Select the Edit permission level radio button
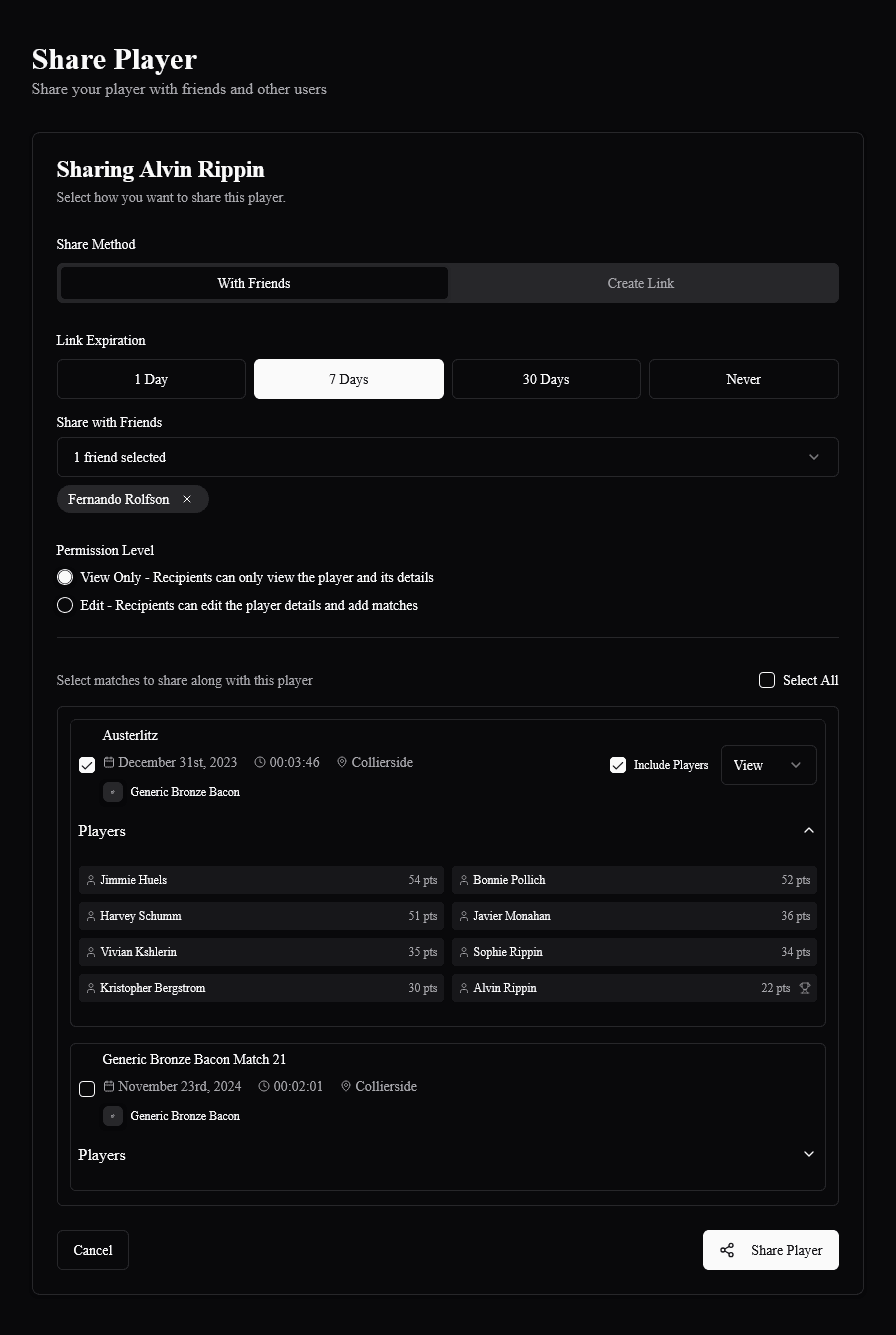The image size is (896, 1335). [x=65, y=605]
